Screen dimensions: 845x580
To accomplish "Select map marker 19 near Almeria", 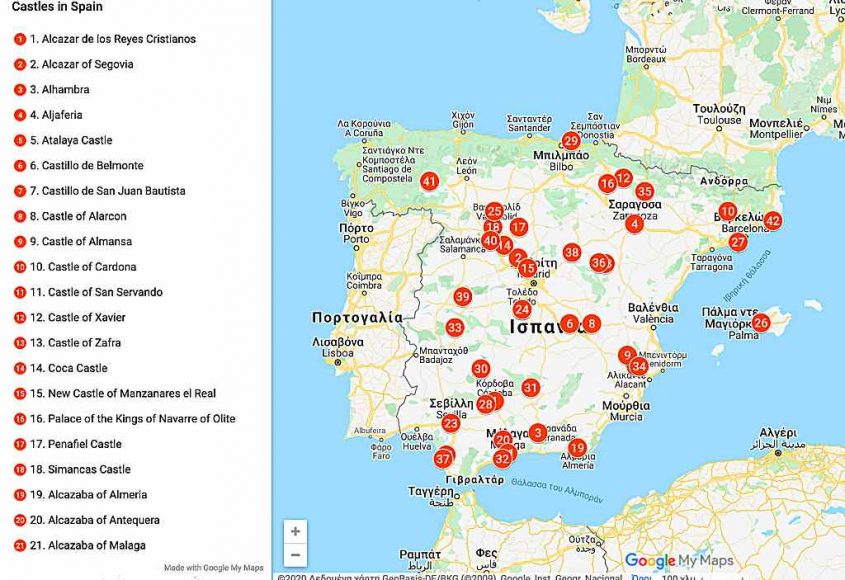I will point(577,447).
